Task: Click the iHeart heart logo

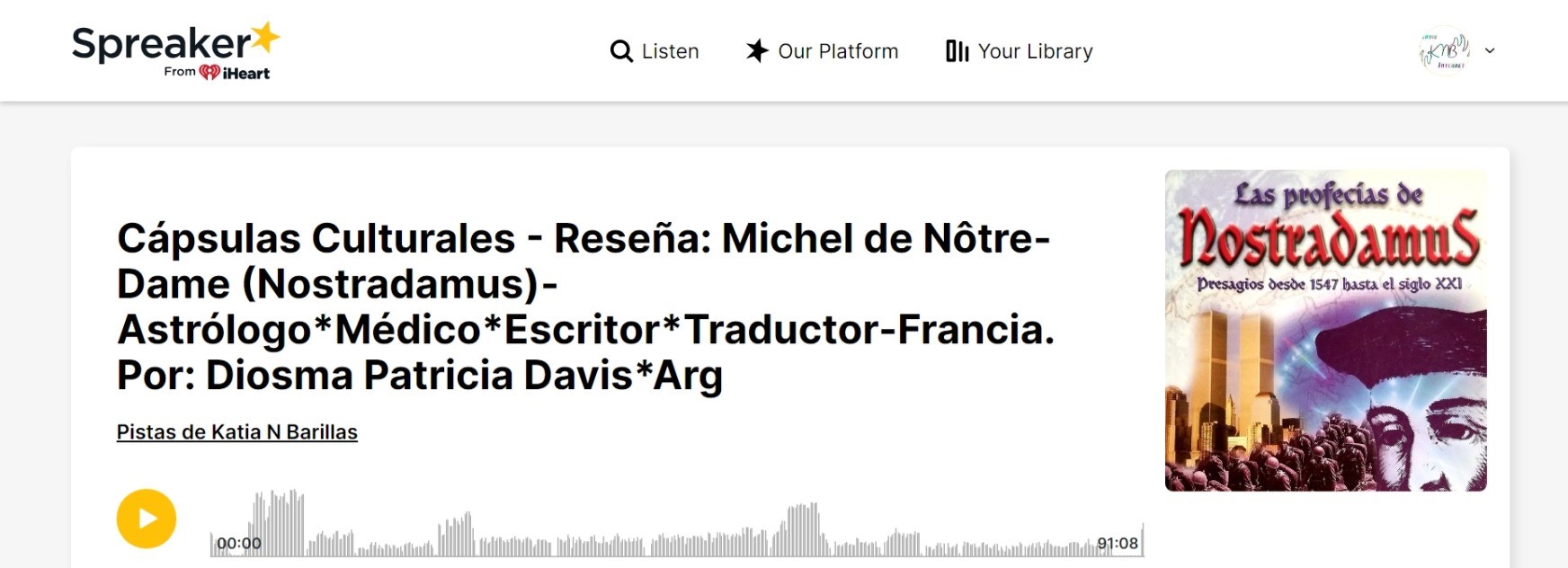Action: 209,73
